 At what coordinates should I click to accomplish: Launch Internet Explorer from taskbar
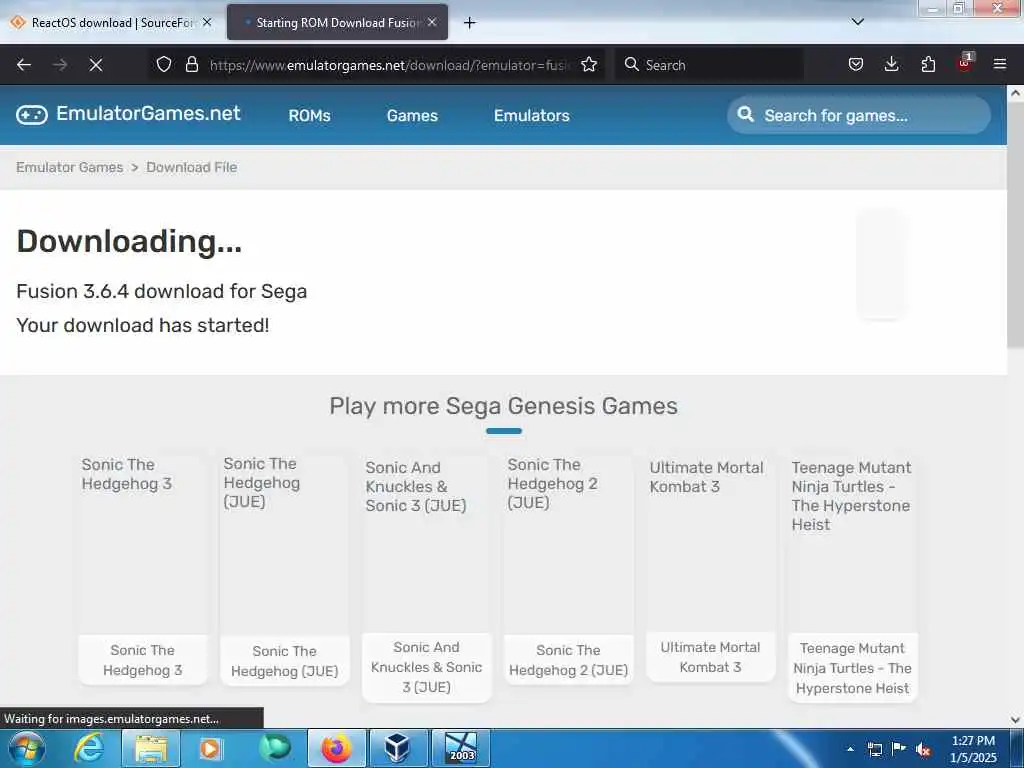[x=89, y=748]
